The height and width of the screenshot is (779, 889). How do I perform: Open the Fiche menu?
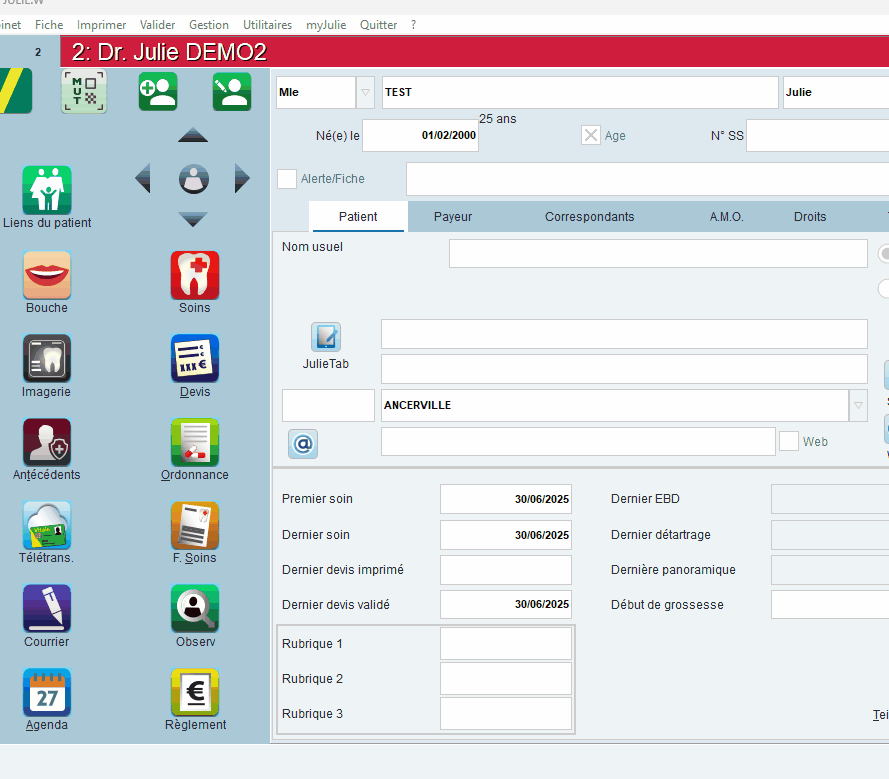(x=49, y=25)
